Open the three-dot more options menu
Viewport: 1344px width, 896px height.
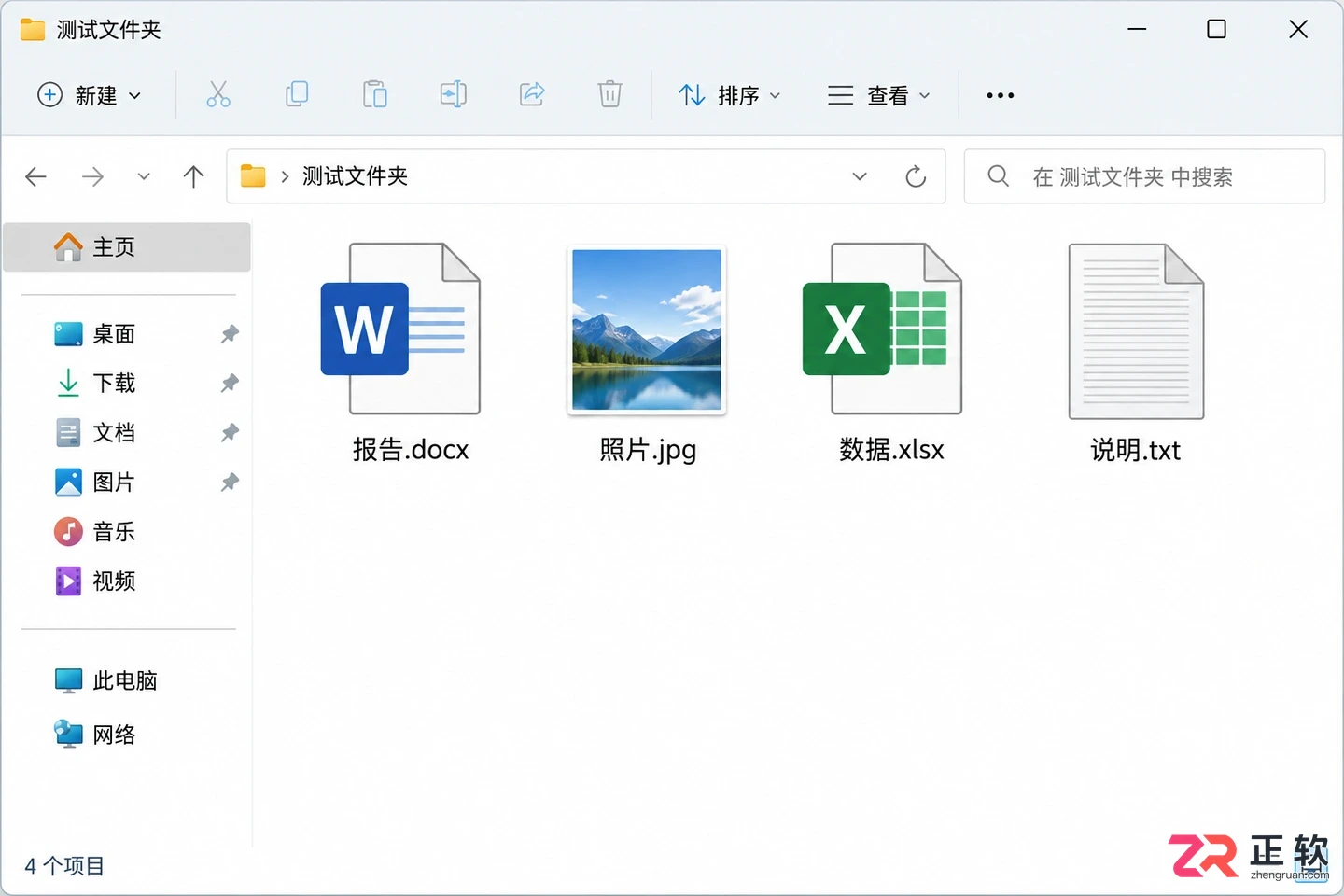click(x=1000, y=95)
